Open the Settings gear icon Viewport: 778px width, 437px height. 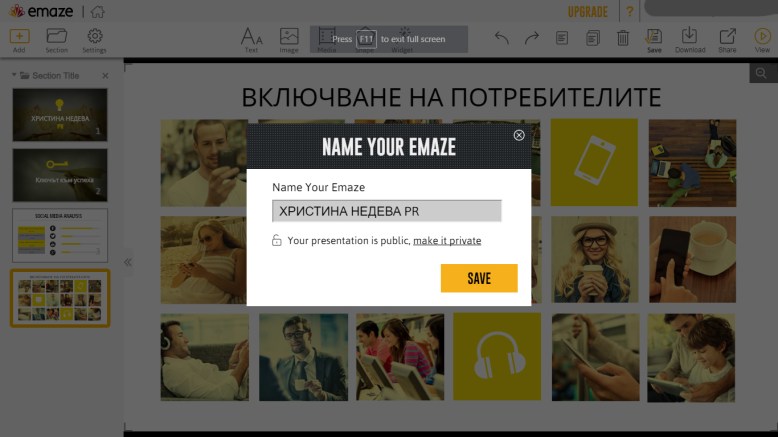(94, 37)
